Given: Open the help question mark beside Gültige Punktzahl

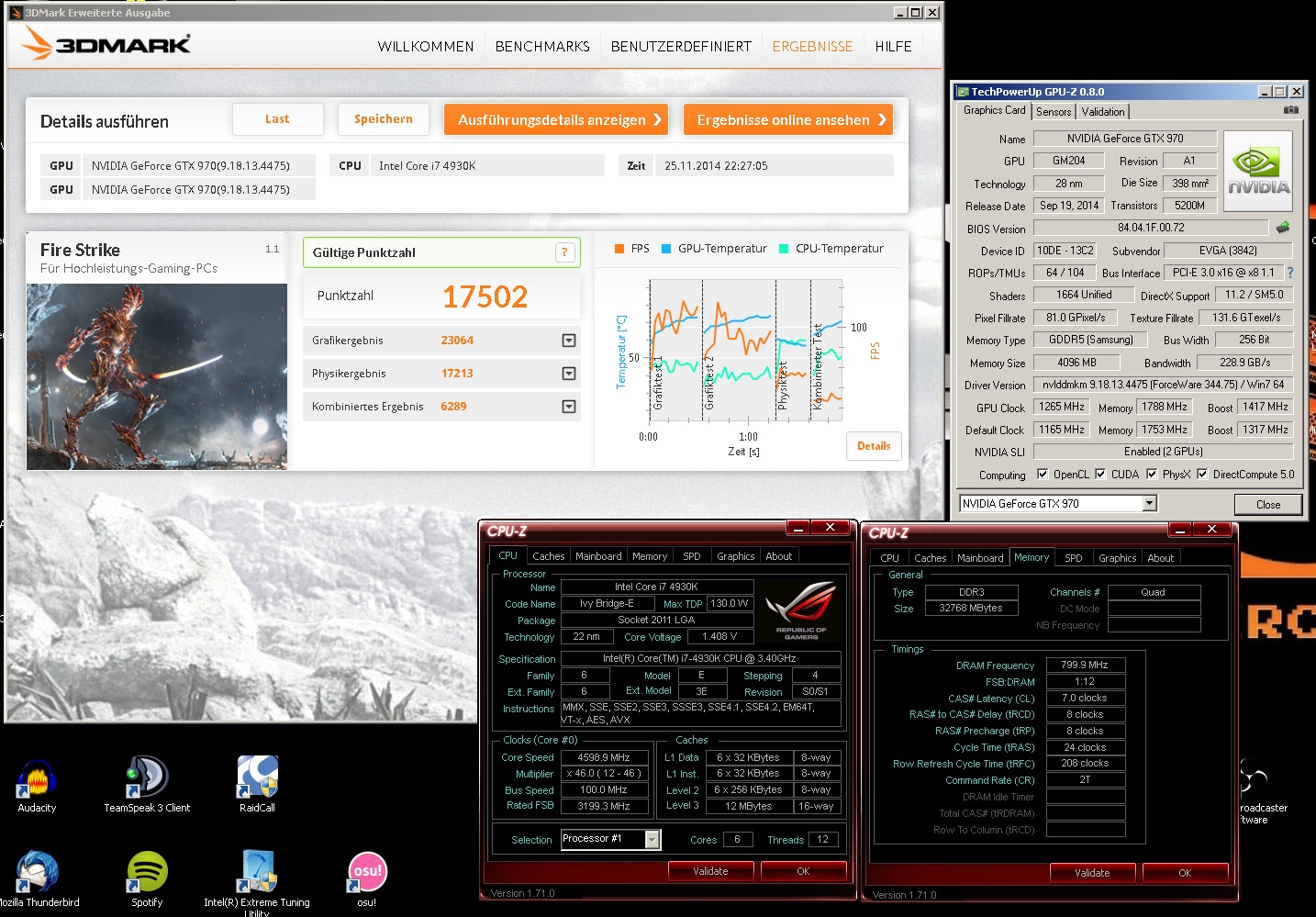Looking at the screenshot, I should [x=564, y=252].
